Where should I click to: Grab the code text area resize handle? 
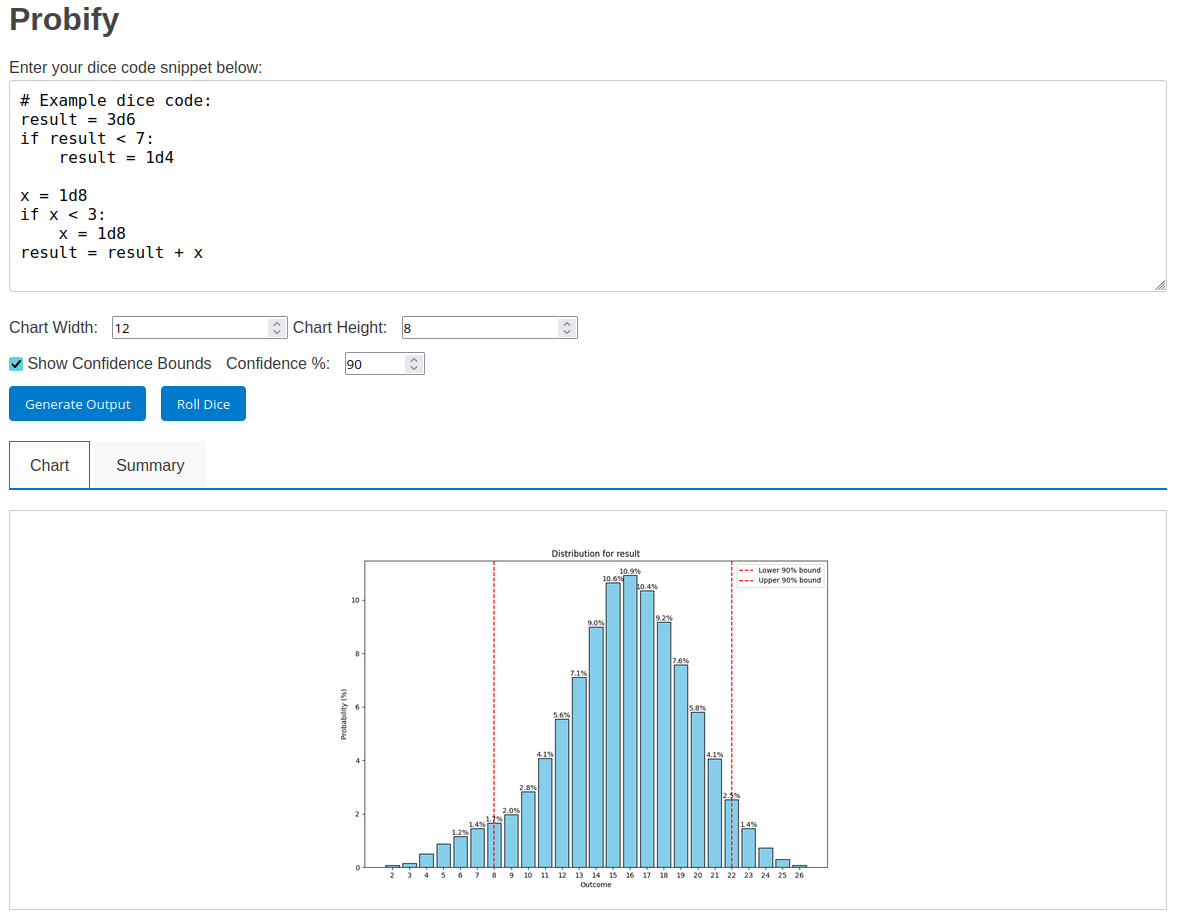point(1160,286)
